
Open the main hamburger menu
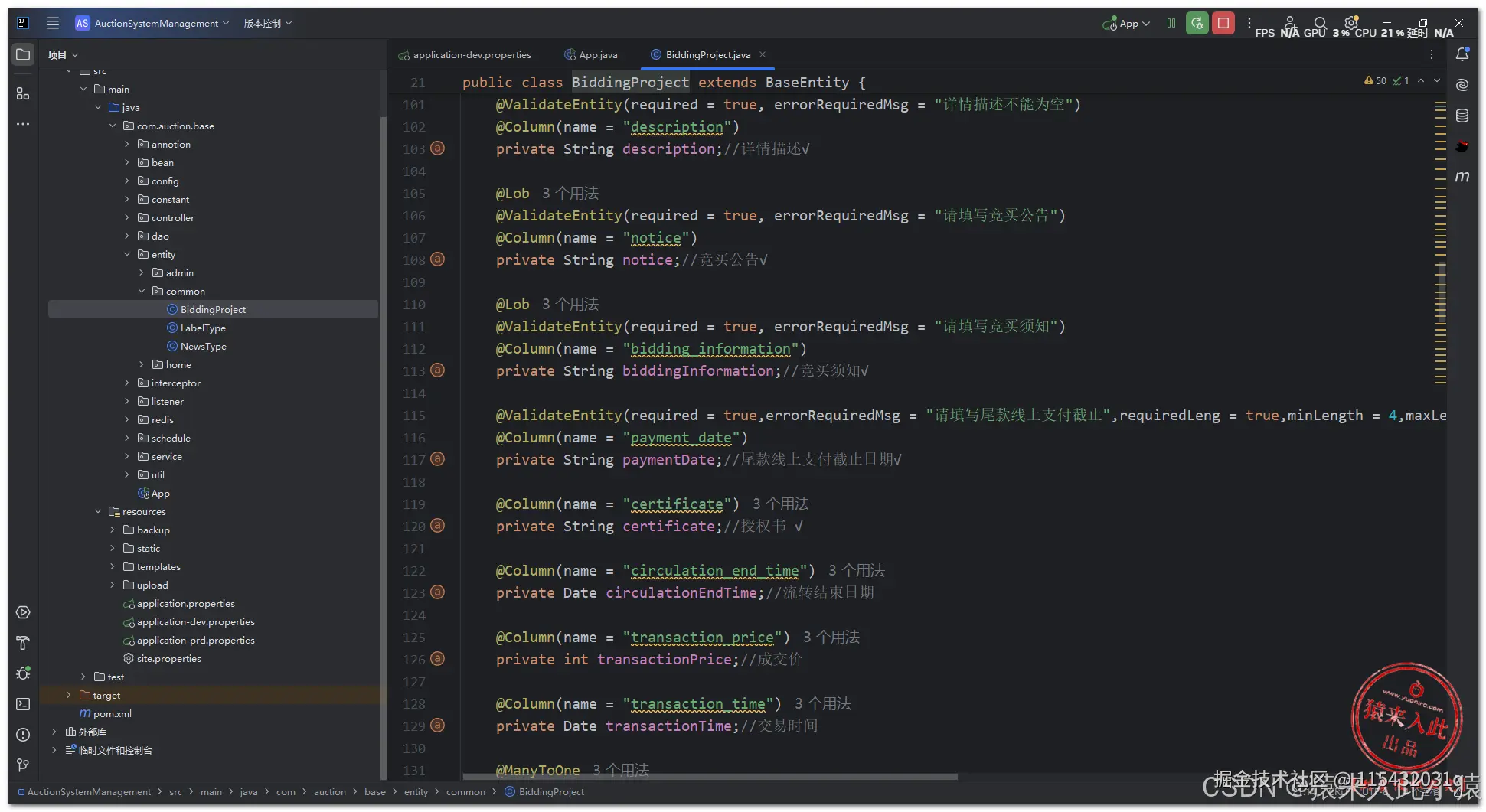point(53,23)
